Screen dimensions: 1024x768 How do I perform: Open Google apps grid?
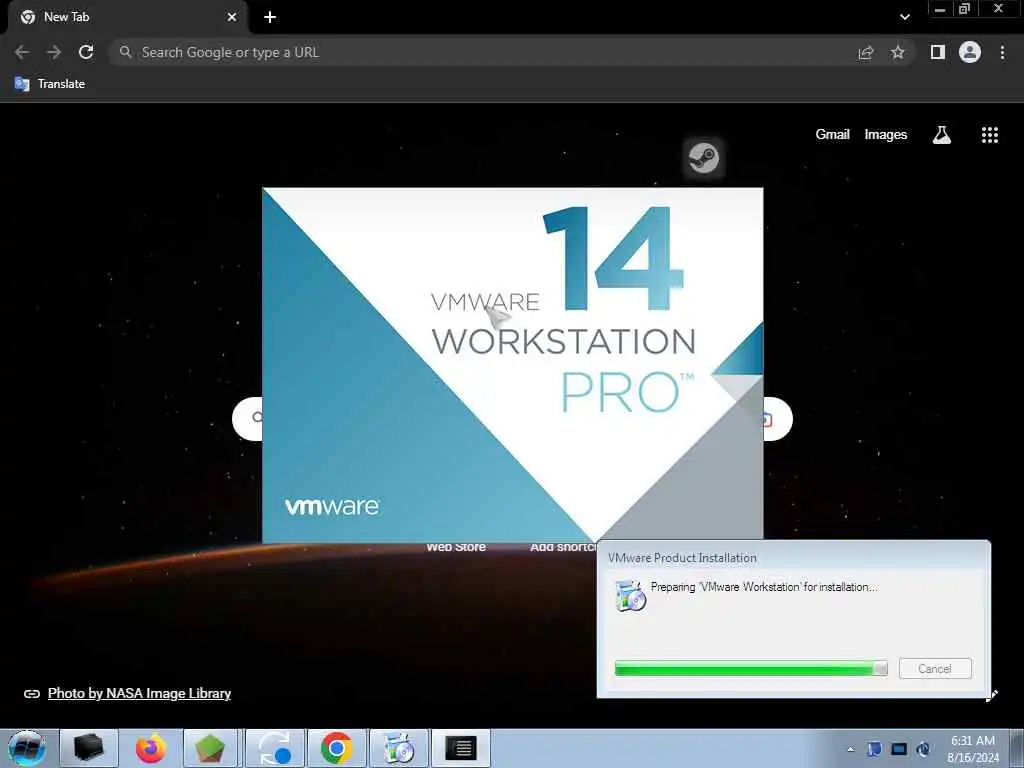click(x=990, y=135)
